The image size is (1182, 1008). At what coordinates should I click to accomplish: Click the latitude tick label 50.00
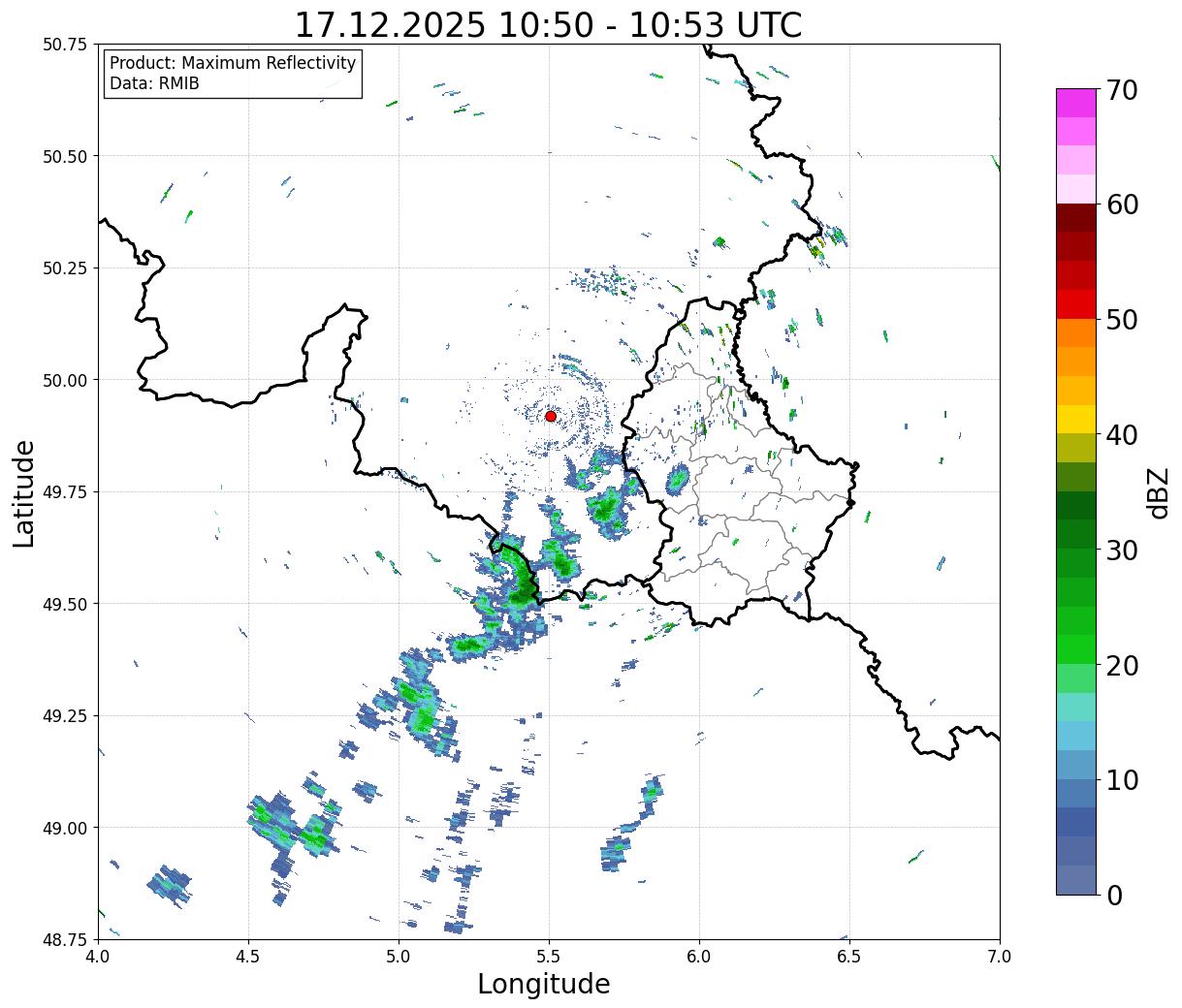pyautogui.click(x=64, y=380)
